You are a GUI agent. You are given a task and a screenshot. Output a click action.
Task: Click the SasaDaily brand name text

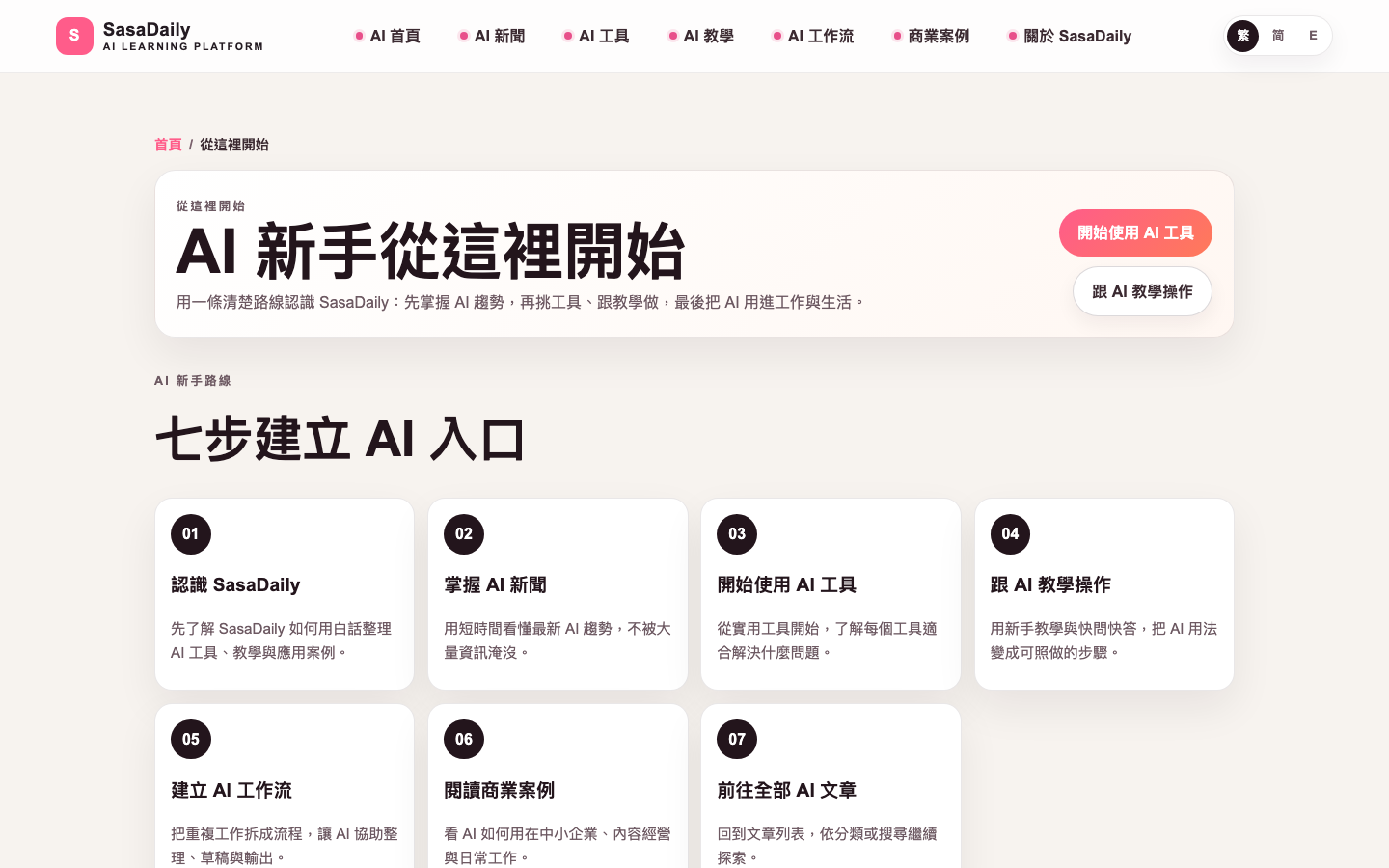coord(147,29)
